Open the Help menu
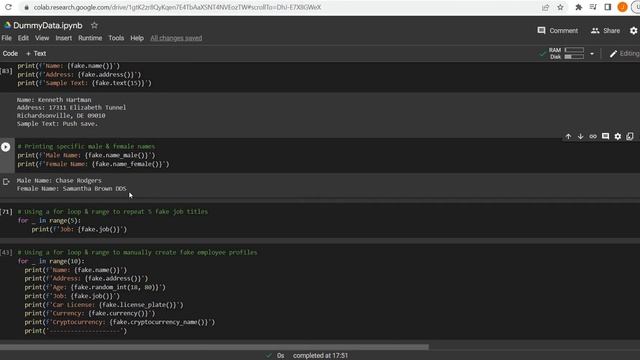 point(137,38)
